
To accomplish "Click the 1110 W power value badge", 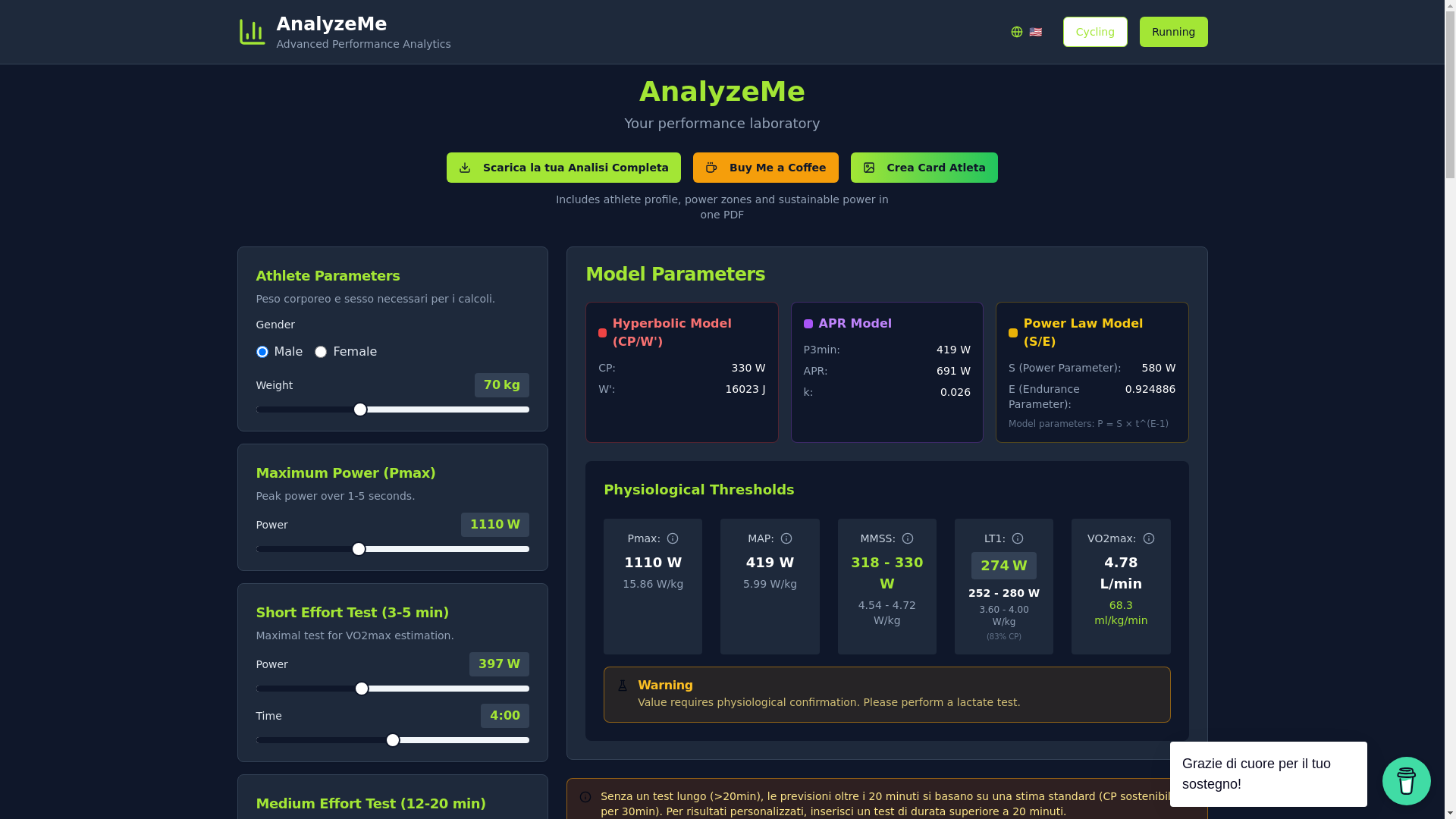I will coord(495,525).
